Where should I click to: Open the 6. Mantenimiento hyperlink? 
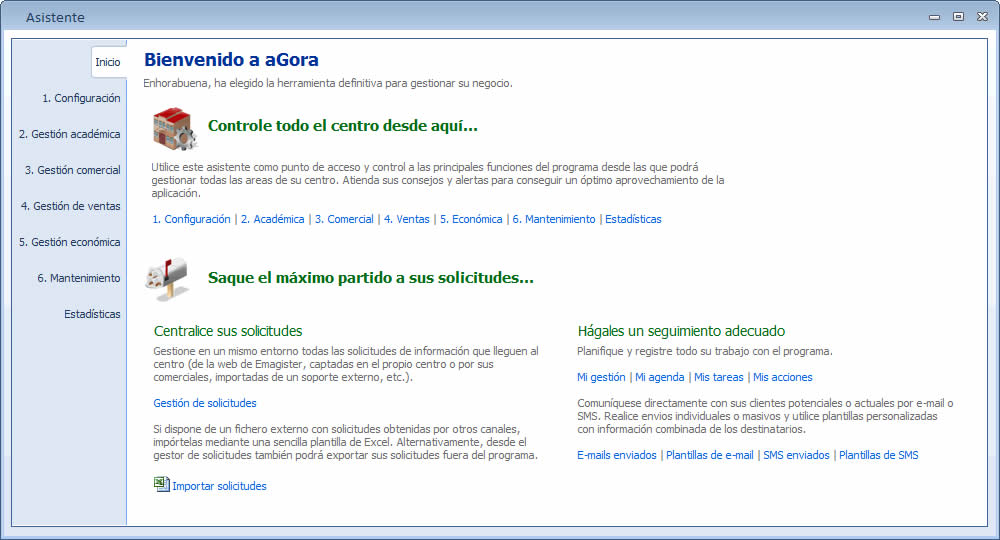pyautogui.click(x=554, y=219)
